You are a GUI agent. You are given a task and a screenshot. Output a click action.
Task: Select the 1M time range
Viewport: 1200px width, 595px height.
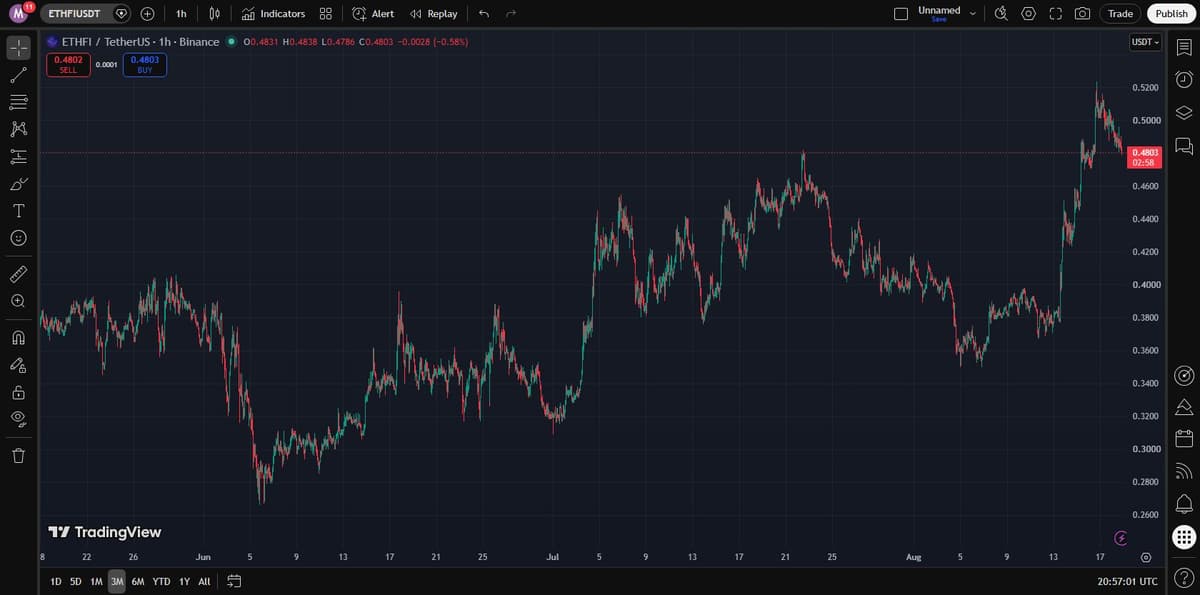point(96,581)
